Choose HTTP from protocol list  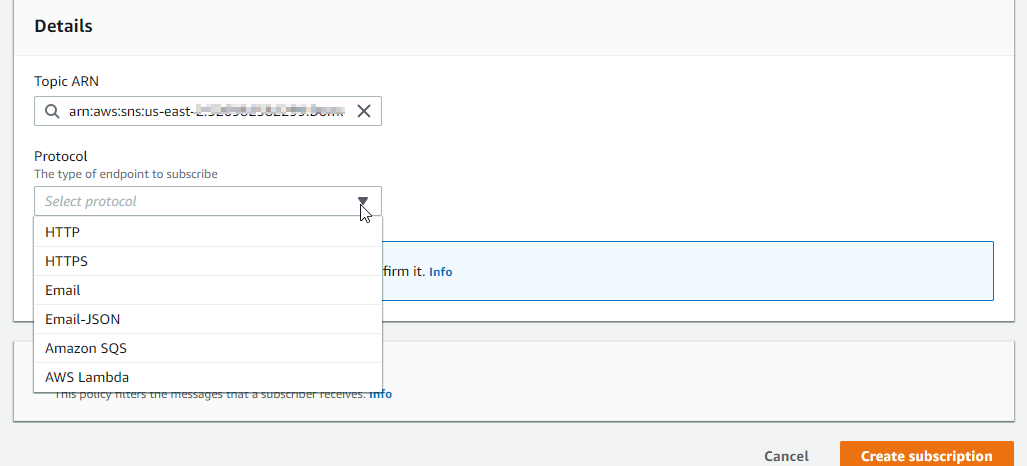click(x=208, y=232)
